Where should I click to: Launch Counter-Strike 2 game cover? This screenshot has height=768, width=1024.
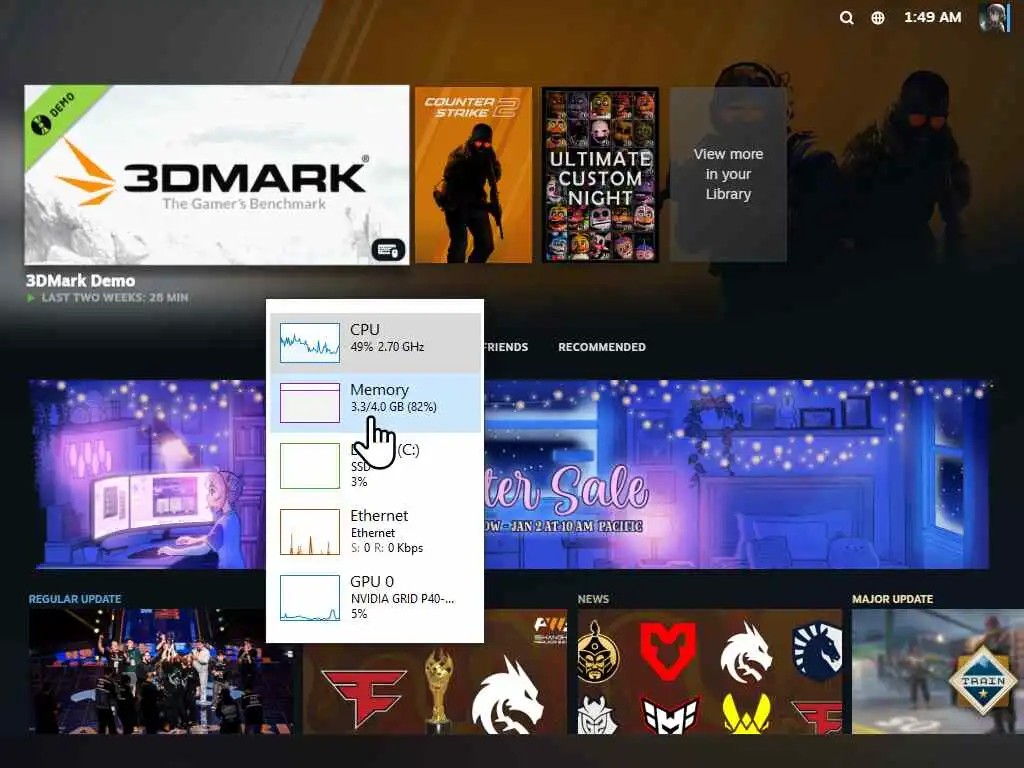(x=473, y=175)
